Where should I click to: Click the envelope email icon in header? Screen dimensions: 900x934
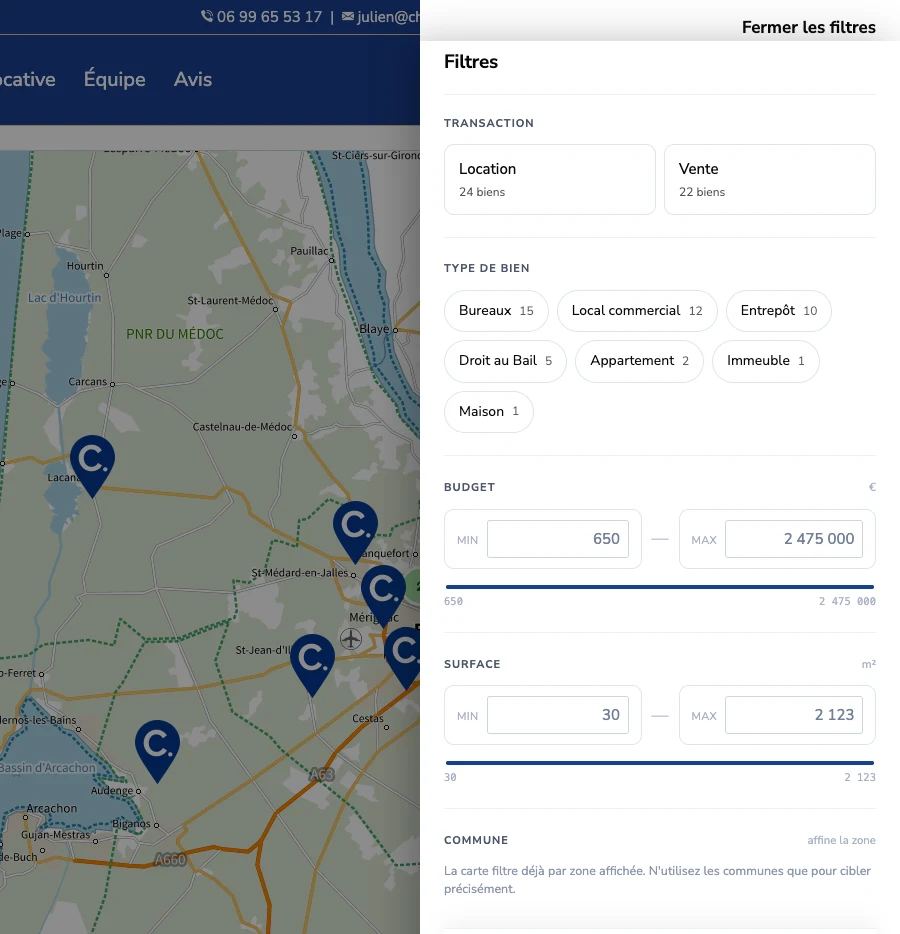coord(348,17)
